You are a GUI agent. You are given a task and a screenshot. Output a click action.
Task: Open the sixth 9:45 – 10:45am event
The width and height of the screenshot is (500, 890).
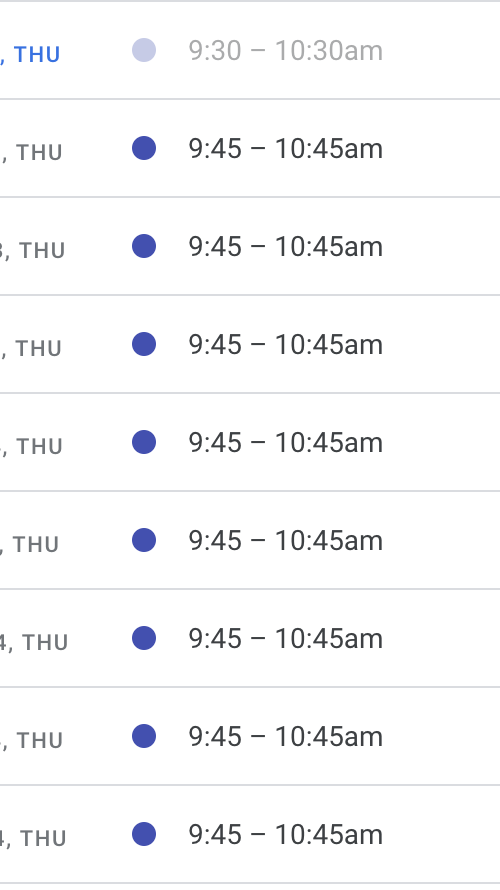pyautogui.click(x=285, y=639)
